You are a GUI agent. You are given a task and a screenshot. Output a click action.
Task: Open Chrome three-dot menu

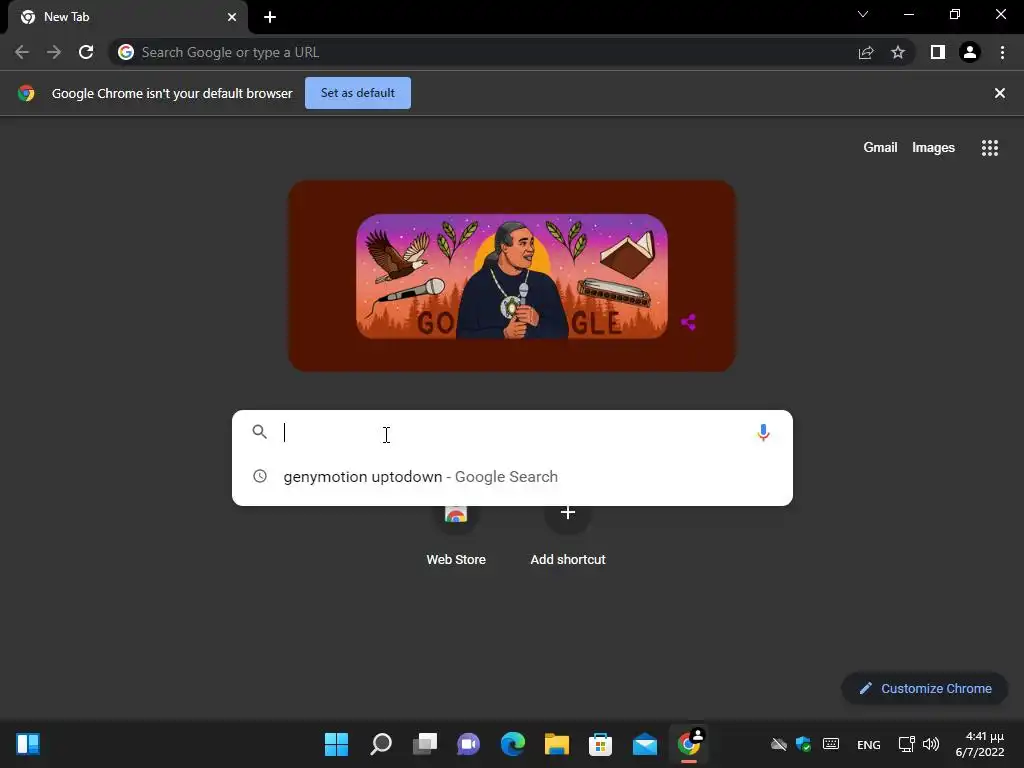pyautogui.click(x=1002, y=52)
